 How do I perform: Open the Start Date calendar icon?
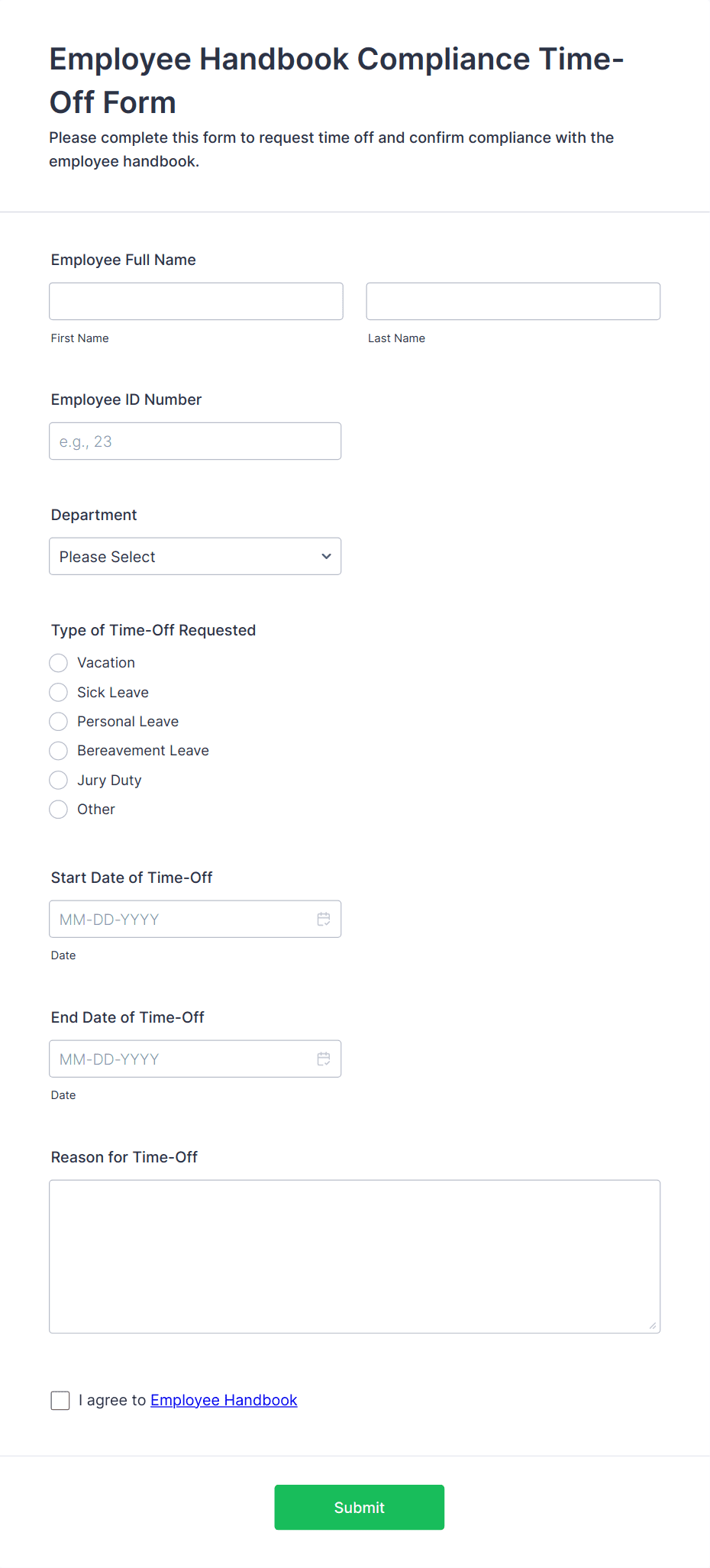[x=324, y=919]
